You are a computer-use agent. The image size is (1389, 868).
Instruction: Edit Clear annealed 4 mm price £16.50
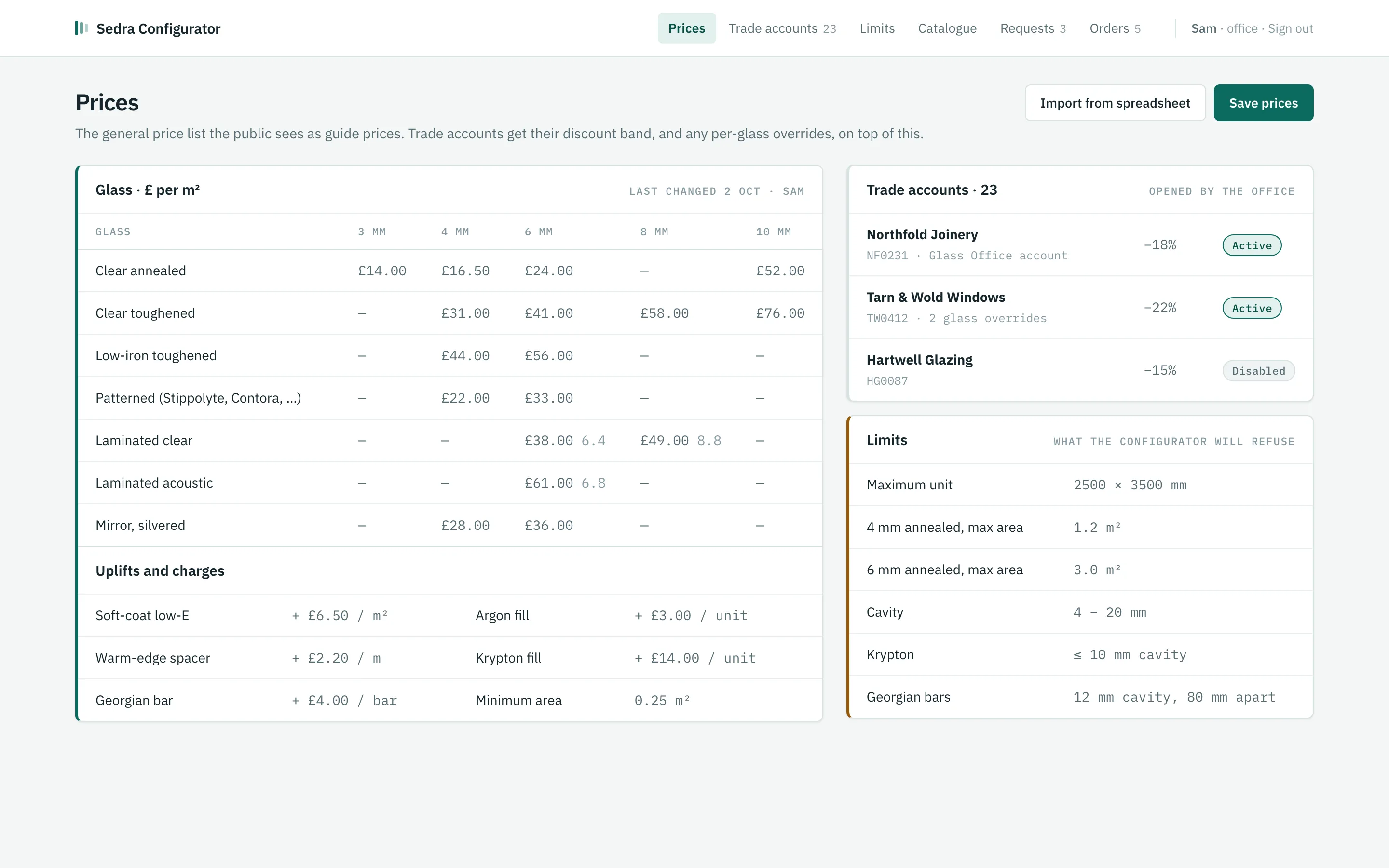[465, 271]
